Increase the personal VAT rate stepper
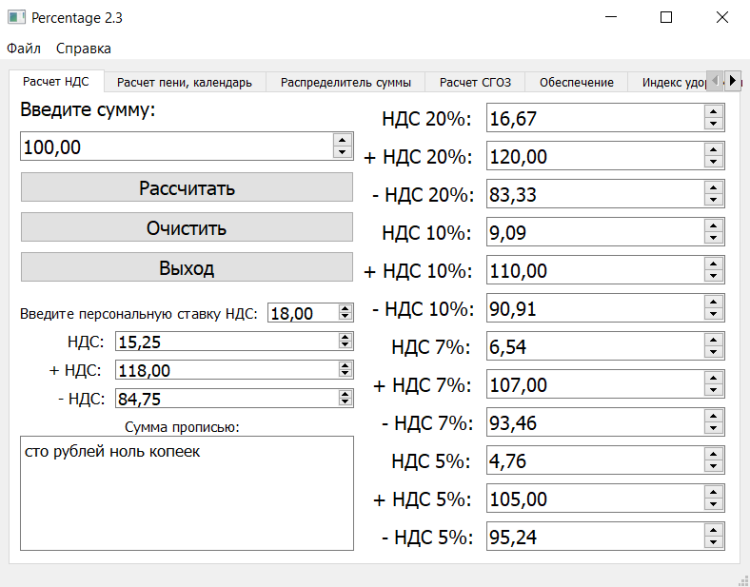The width and height of the screenshot is (750, 587). click(x=345, y=309)
